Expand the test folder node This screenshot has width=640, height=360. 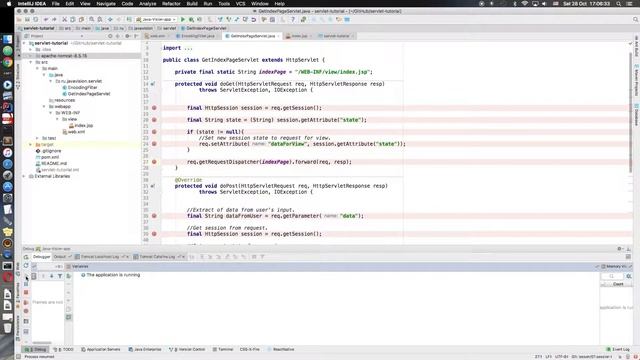(38, 138)
